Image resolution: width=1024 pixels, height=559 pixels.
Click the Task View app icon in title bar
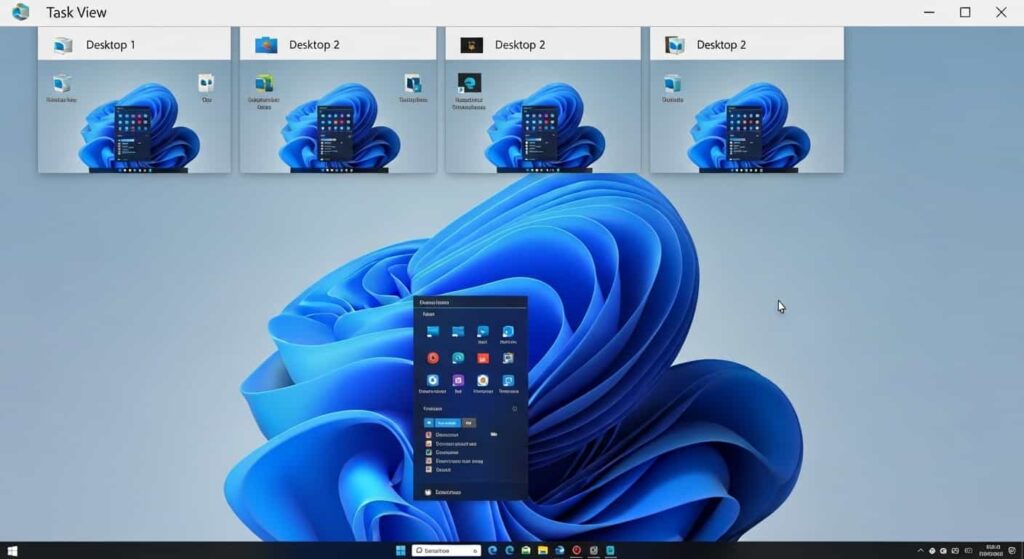(x=20, y=12)
